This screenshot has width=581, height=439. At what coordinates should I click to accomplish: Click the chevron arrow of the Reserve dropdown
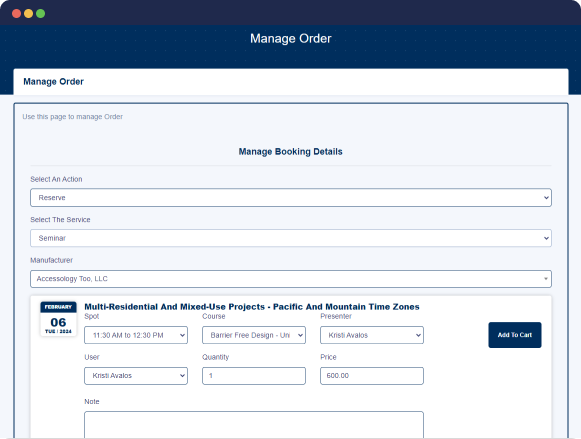(x=546, y=198)
